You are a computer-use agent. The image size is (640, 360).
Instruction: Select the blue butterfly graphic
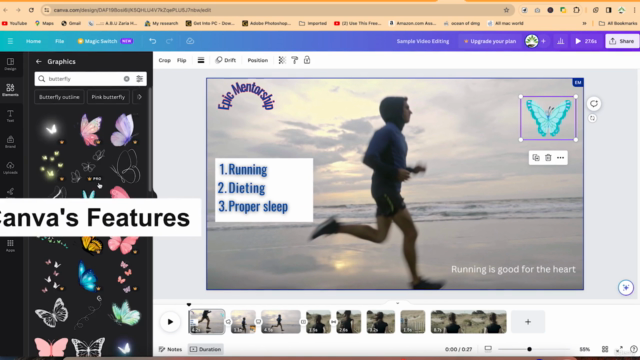click(88, 276)
